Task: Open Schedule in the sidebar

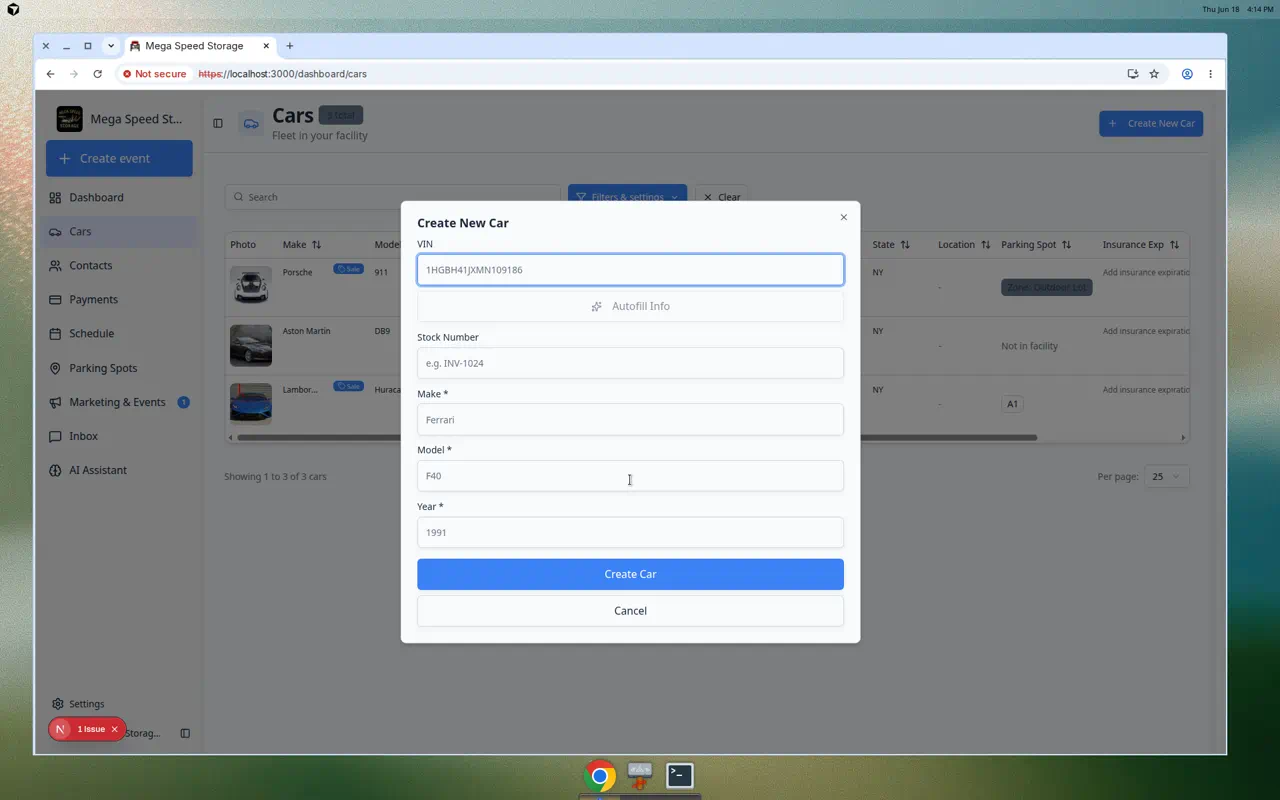Action: [120, 333]
